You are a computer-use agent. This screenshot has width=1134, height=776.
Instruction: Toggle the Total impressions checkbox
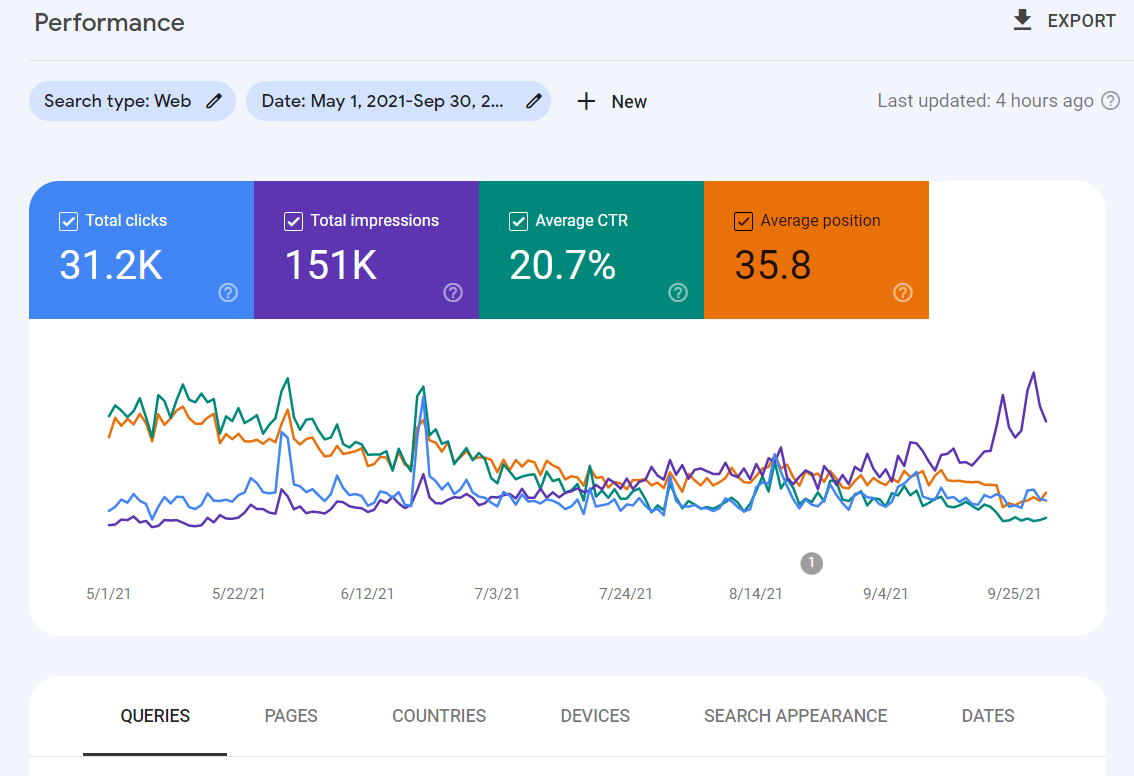pos(294,221)
